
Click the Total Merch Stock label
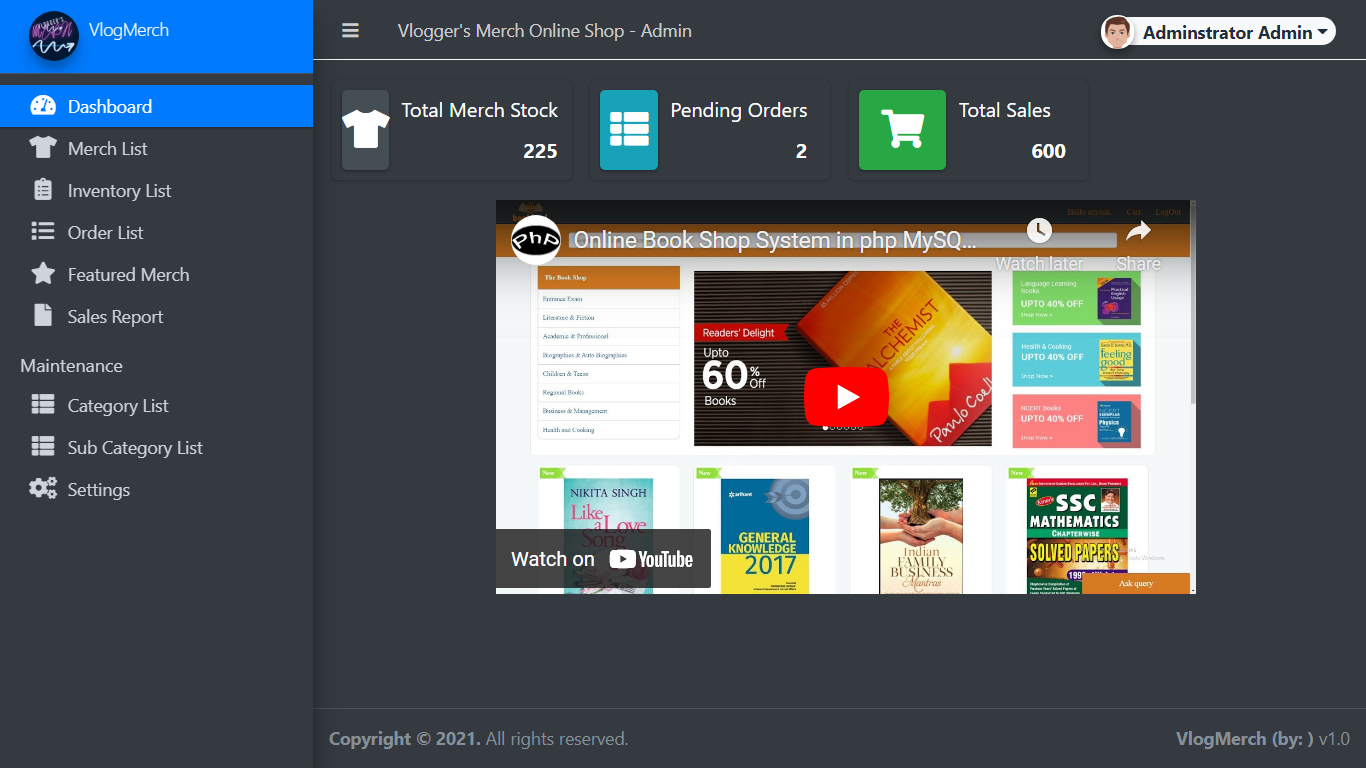click(480, 110)
